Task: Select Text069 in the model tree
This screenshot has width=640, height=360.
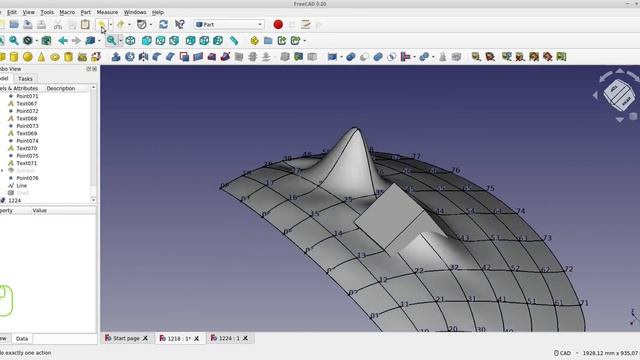Action: (27, 133)
